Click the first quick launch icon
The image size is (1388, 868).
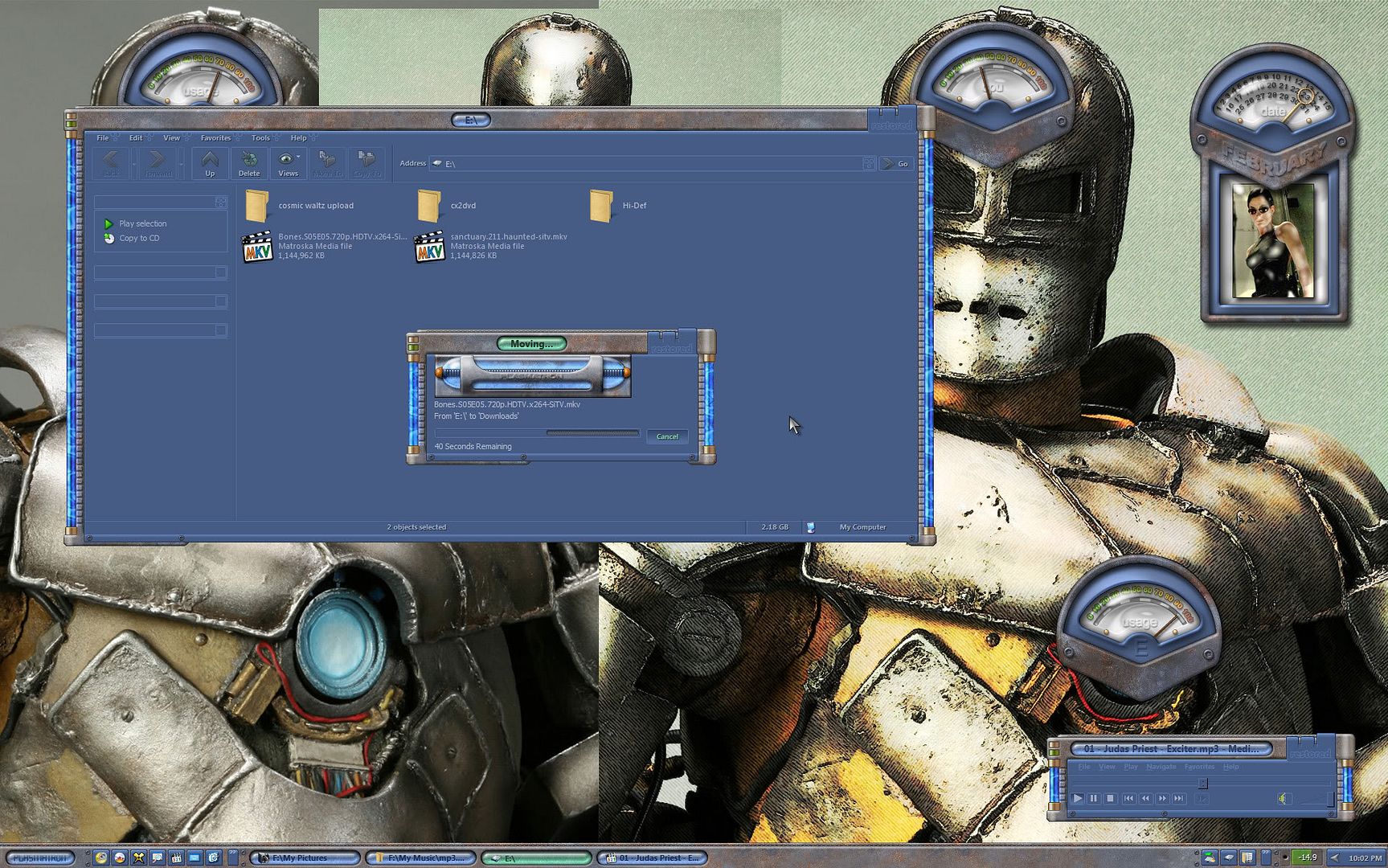[x=101, y=858]
